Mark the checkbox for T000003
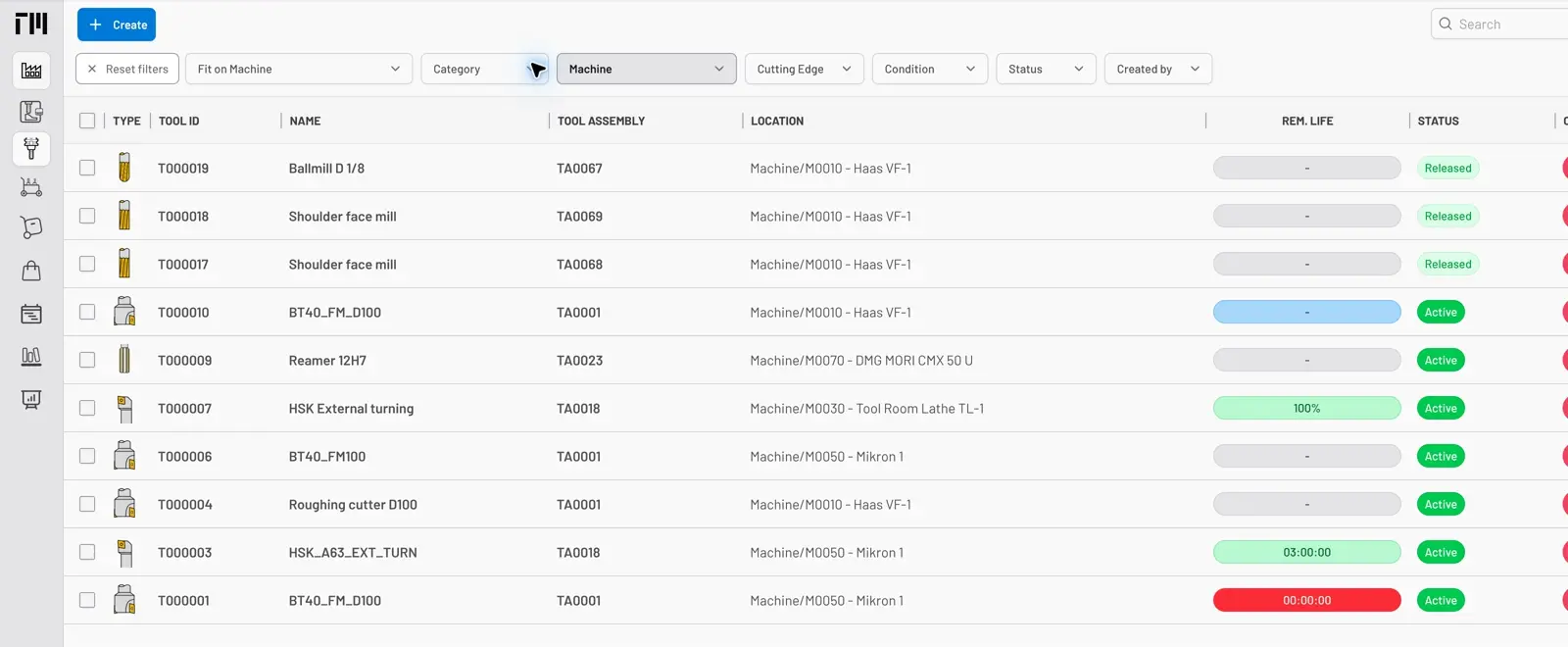 [x=87, y=552]
